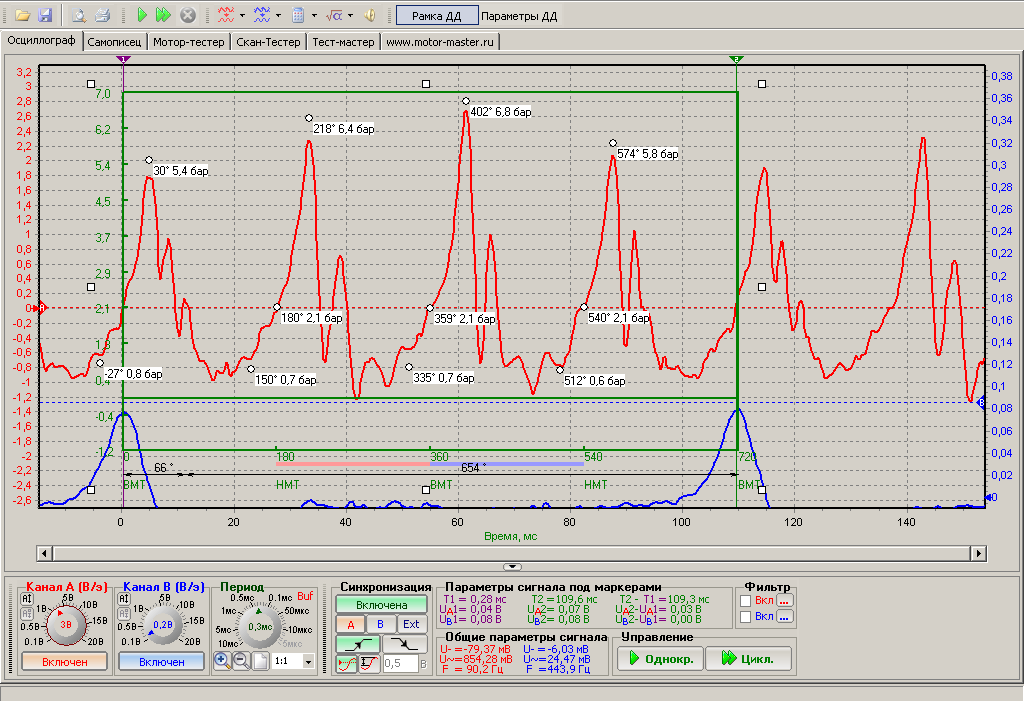This screenshot has width=1024, height=702.
Task: Save oscillogram with the floppy disk icon
Action: point(44,15)
